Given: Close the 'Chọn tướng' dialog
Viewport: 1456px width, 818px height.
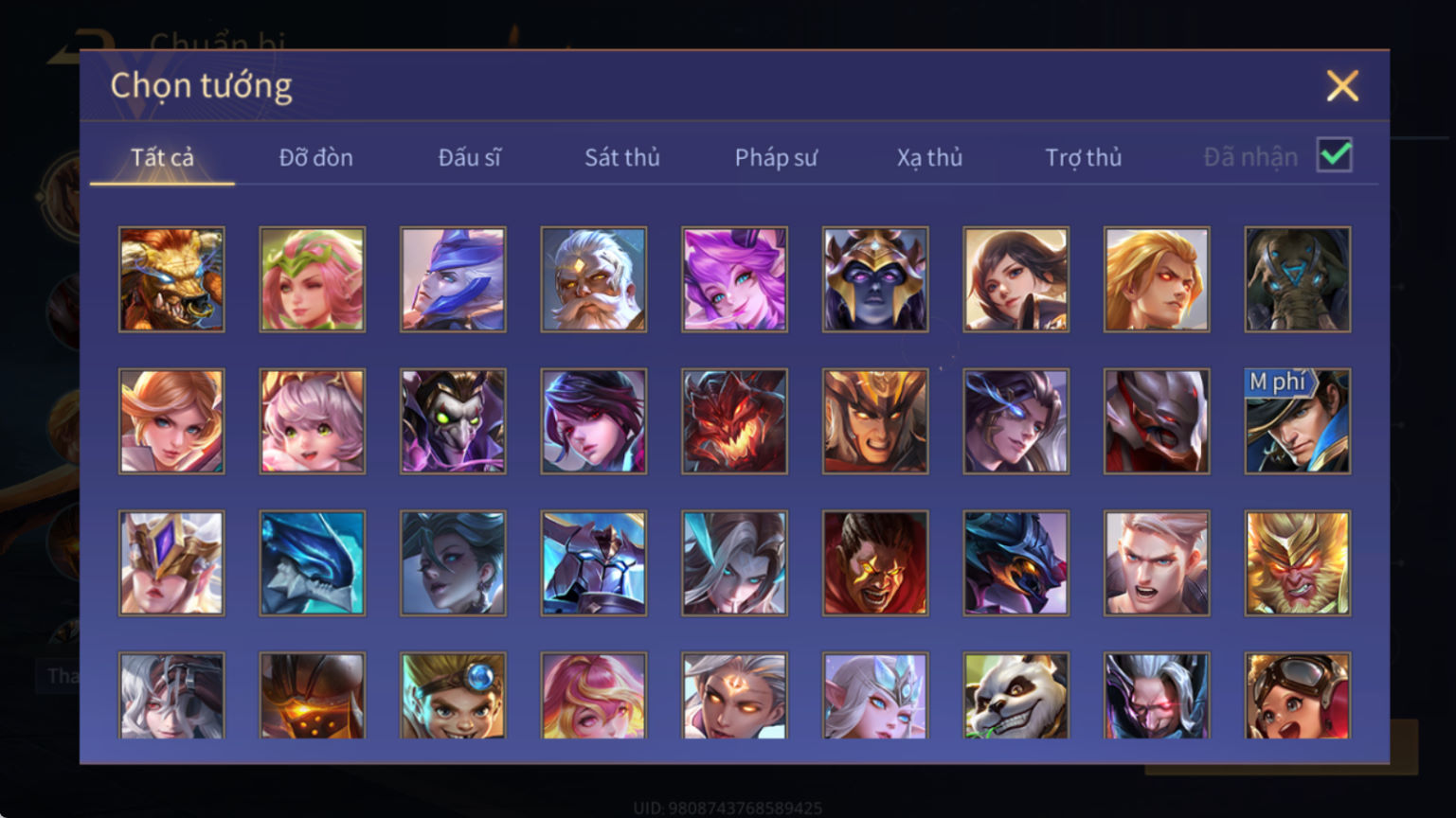Looking at the screenshot, I should (x=1342, y=86).
